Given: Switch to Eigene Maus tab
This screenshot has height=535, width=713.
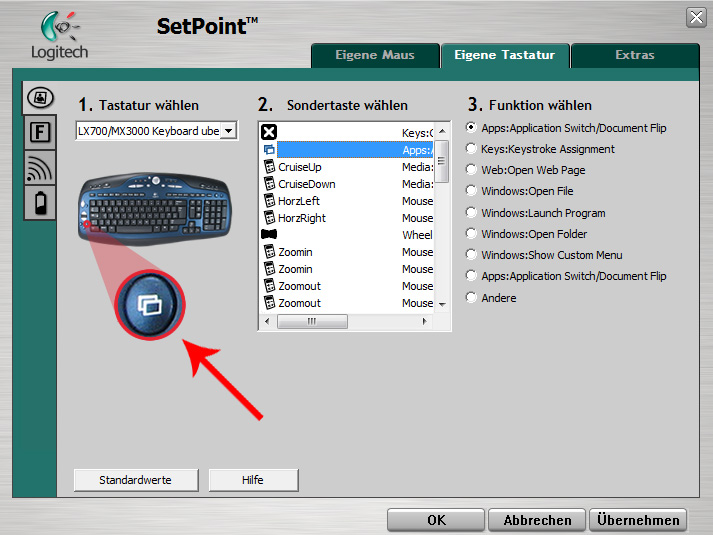Looking at the screenshot, I should [375, 55].
